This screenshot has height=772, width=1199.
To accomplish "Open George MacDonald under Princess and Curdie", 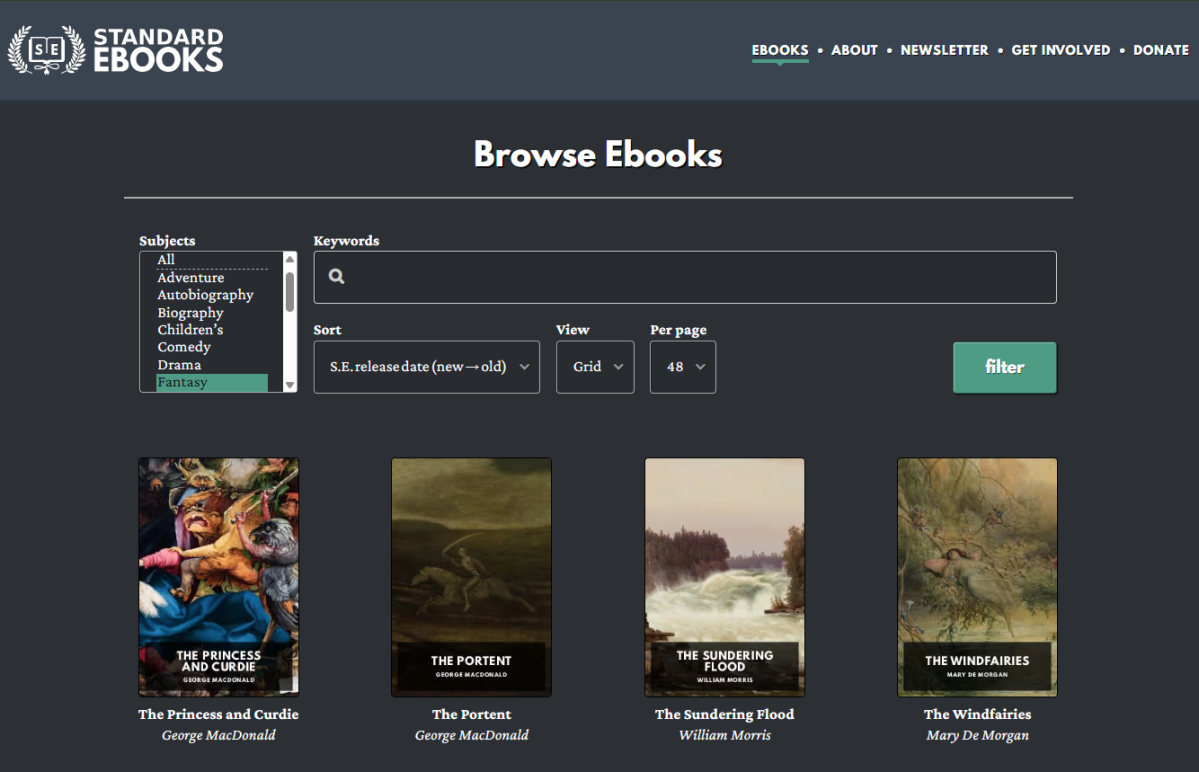I will pos(219,735).
